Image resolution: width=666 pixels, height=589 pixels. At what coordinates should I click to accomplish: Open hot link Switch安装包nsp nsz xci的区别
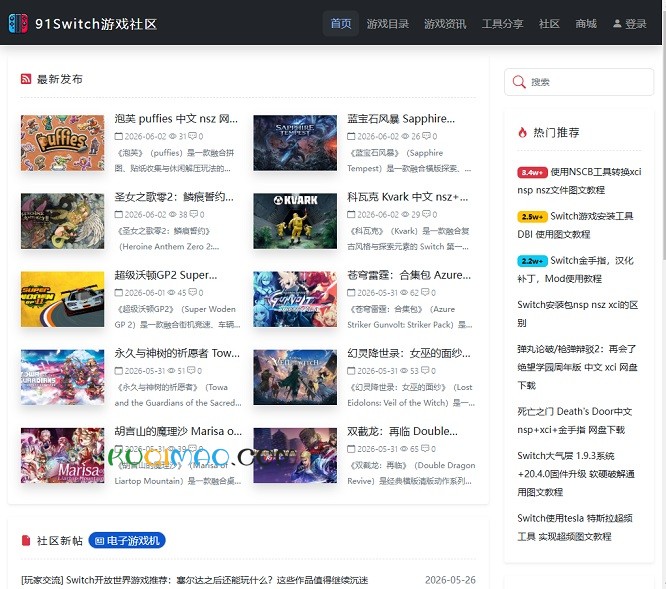578,313
